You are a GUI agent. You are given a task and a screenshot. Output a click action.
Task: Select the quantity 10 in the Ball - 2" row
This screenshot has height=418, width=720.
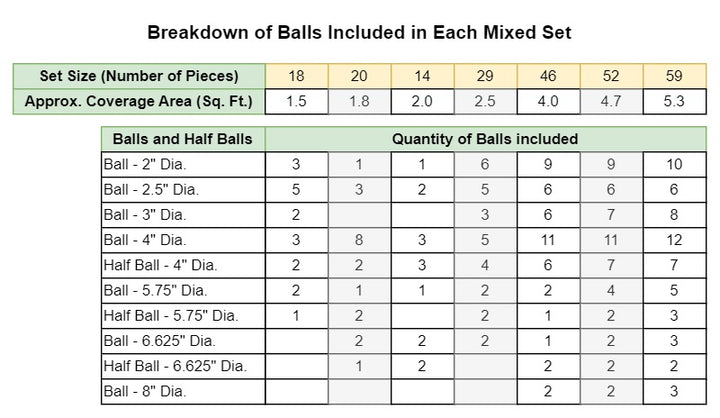[x=675, y=164]
